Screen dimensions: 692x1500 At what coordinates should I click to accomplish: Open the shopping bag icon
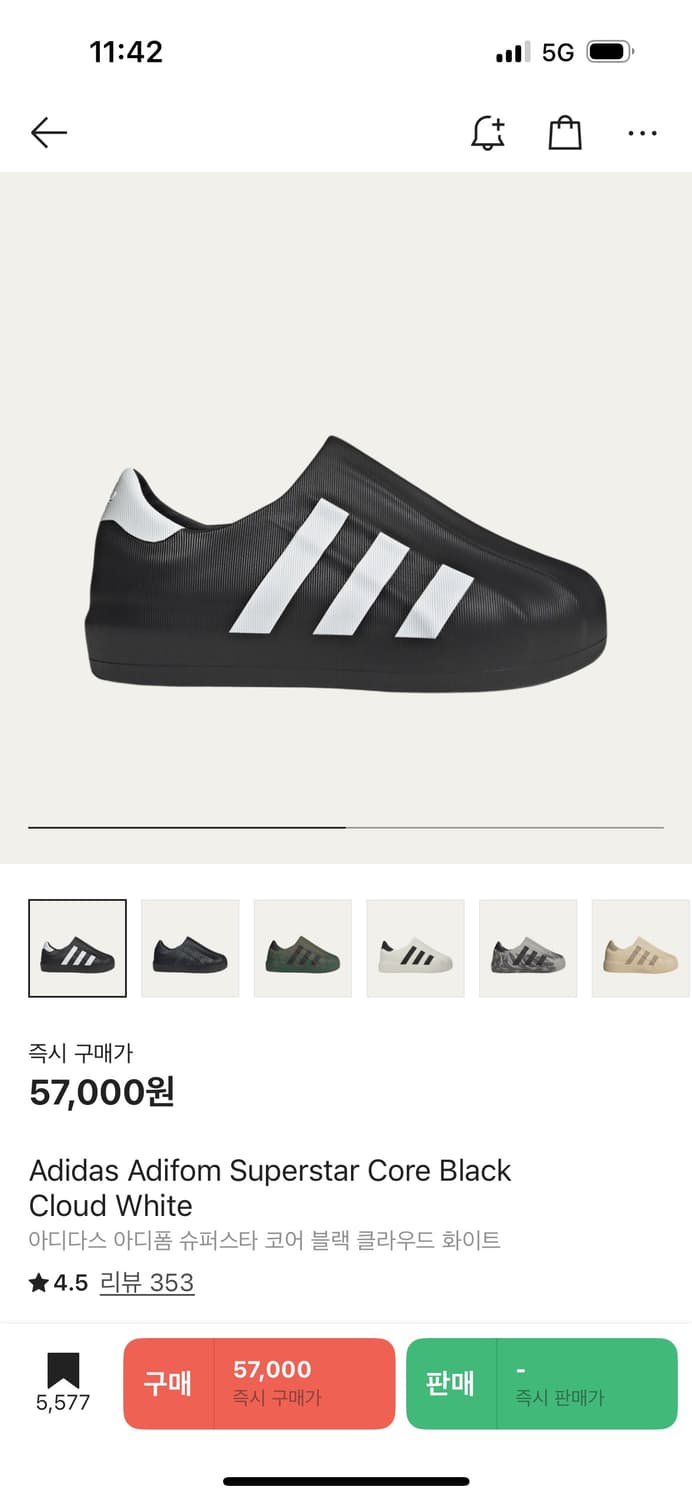click(x=565, y=132)
